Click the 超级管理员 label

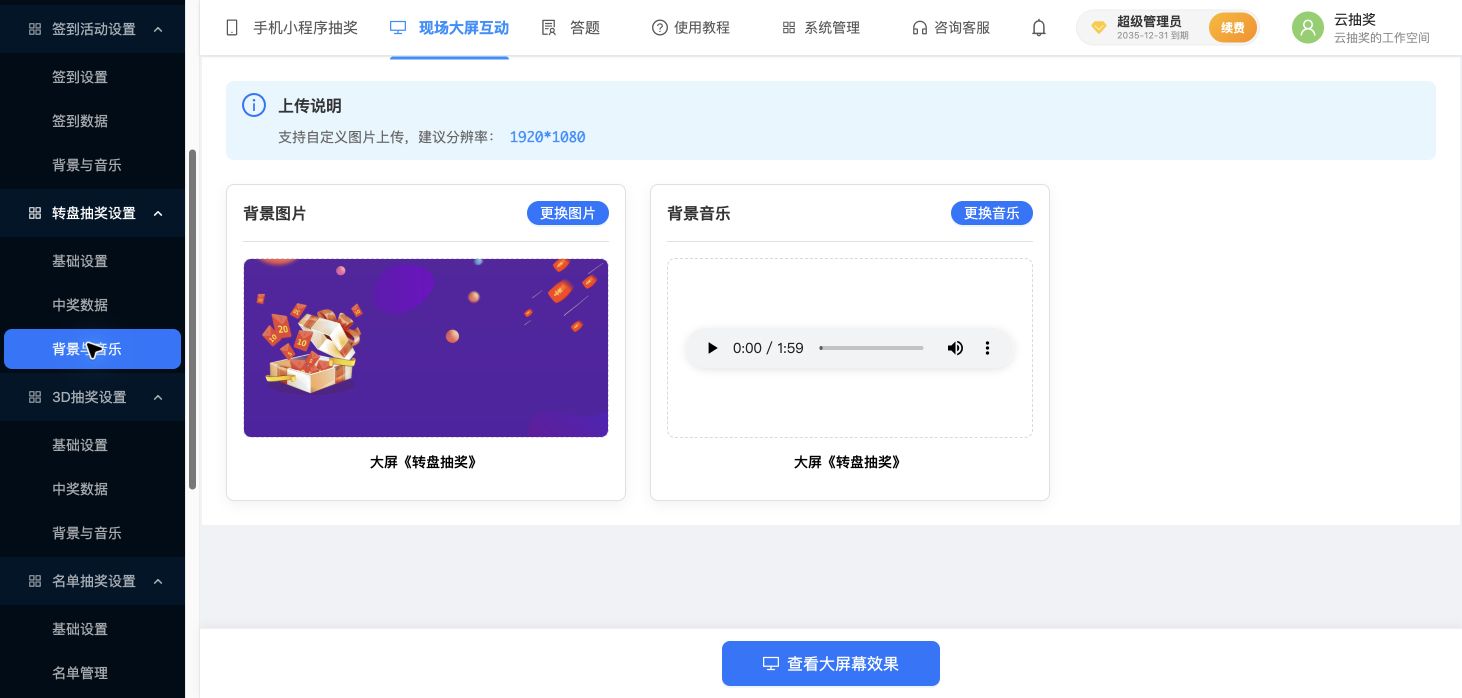[x=1149, y=21]
